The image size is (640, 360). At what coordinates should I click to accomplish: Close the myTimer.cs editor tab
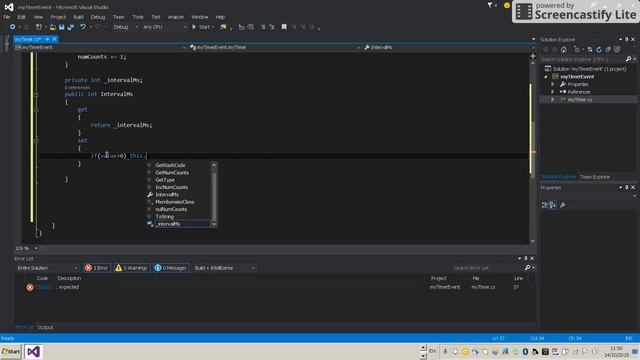[x=54, y=39]
